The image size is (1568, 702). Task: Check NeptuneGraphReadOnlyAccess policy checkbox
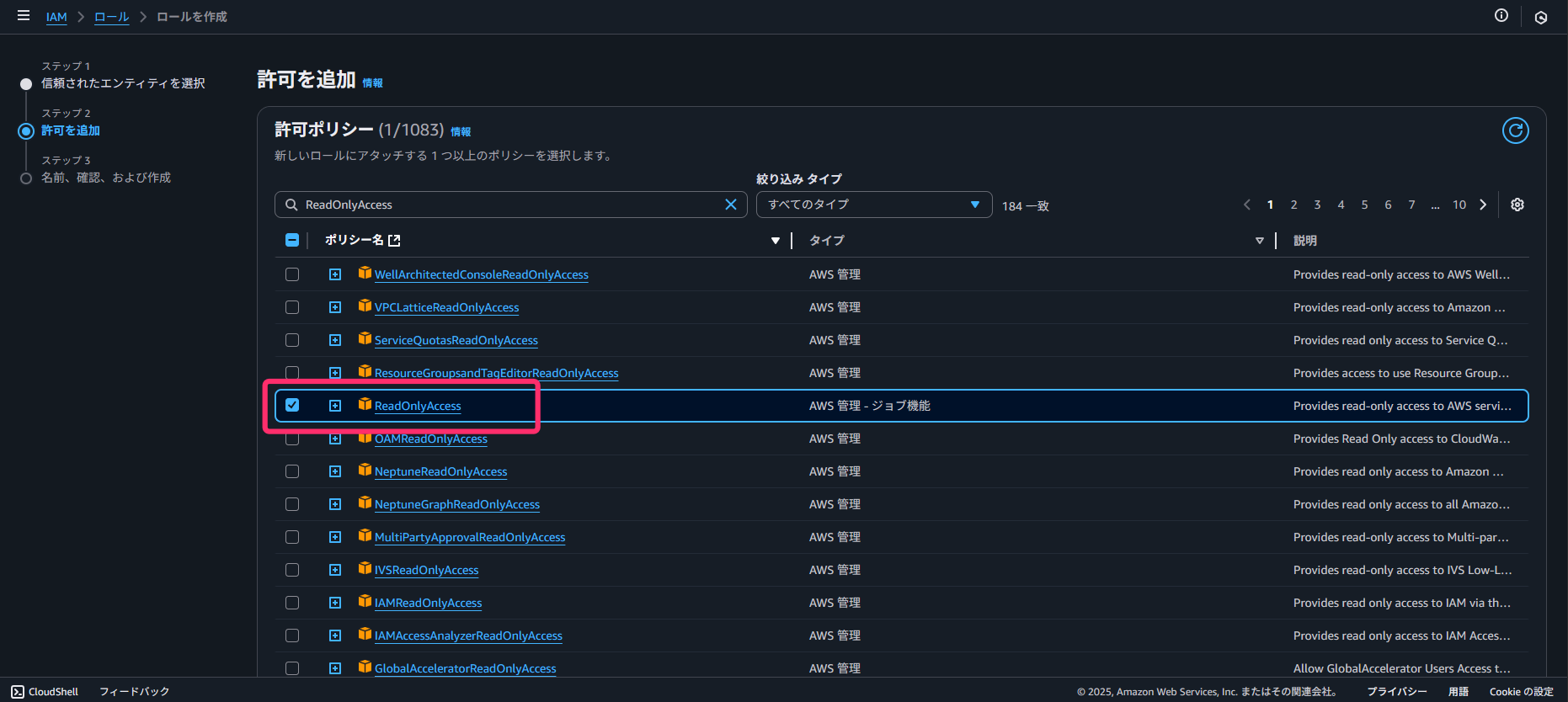coord(292,504)
